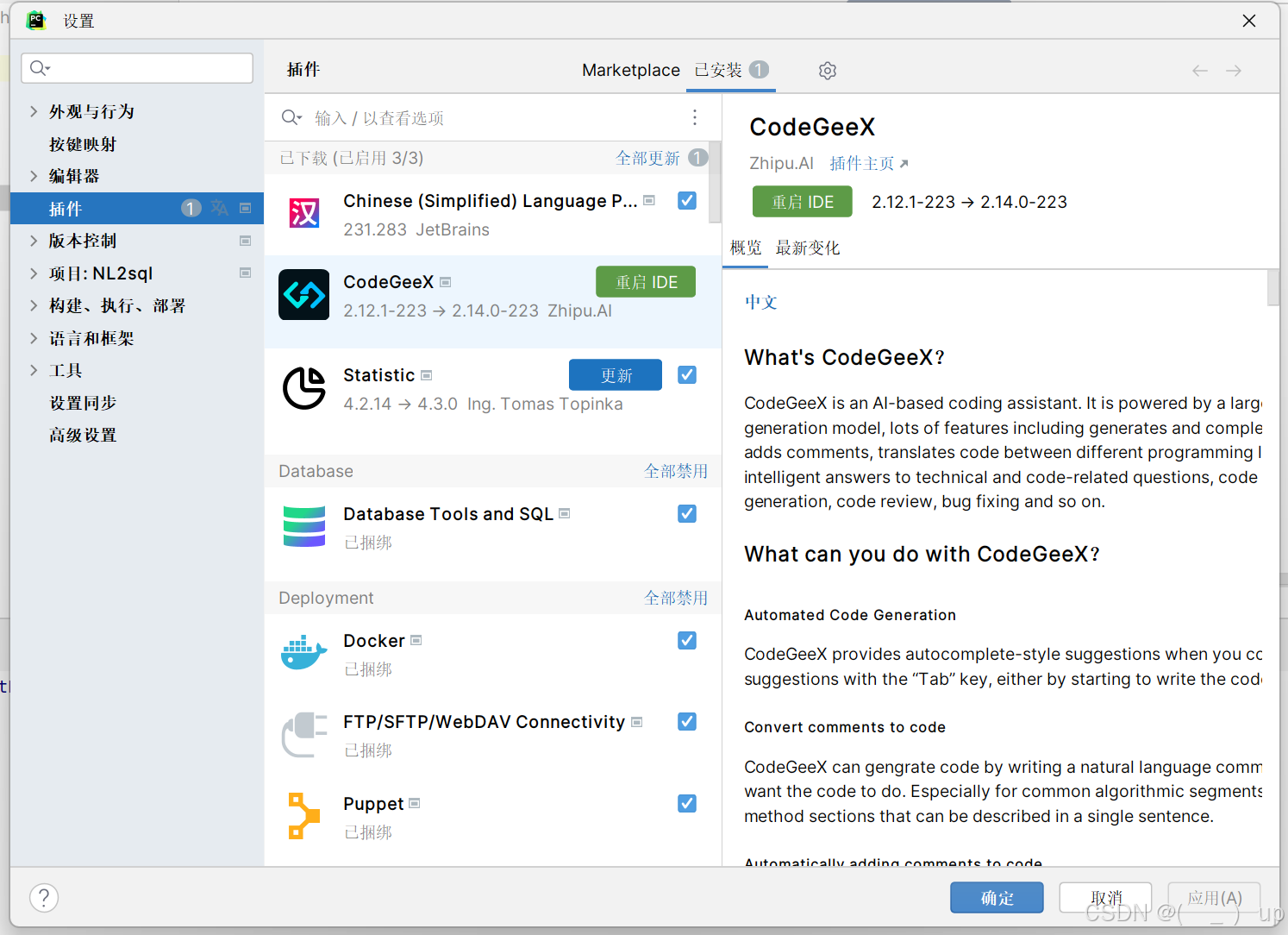Uncheck Database Tools and SQL plugin

687,514
